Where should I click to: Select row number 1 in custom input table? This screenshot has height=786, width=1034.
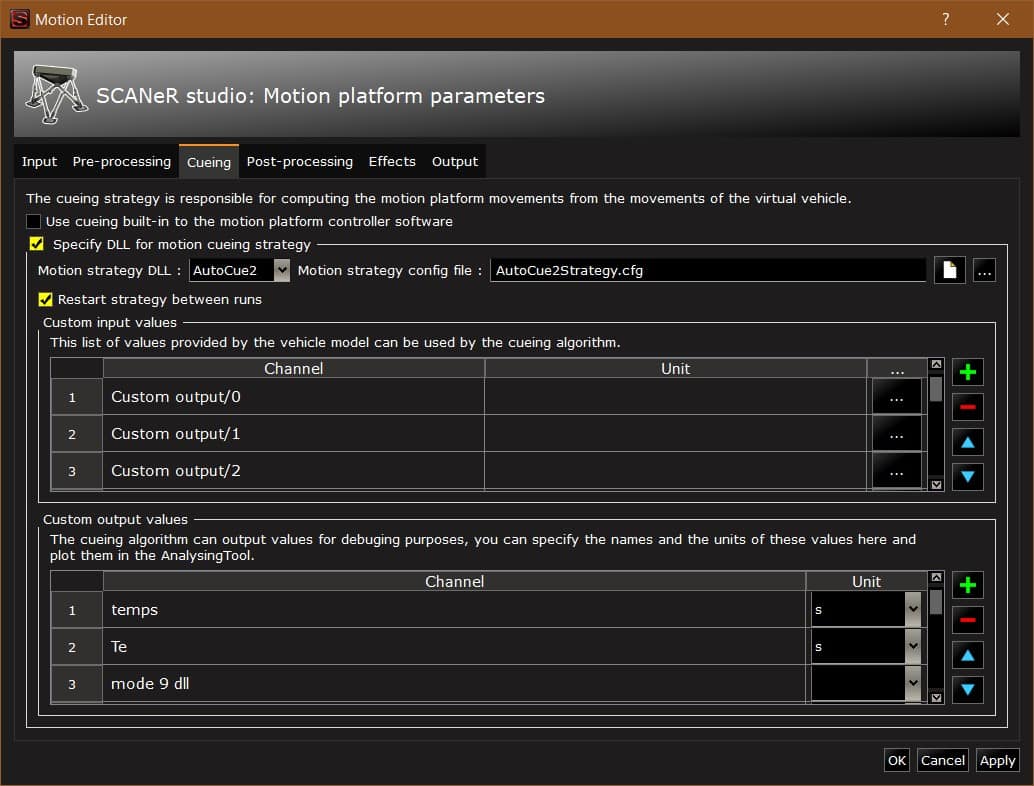(x=76, y=397)
